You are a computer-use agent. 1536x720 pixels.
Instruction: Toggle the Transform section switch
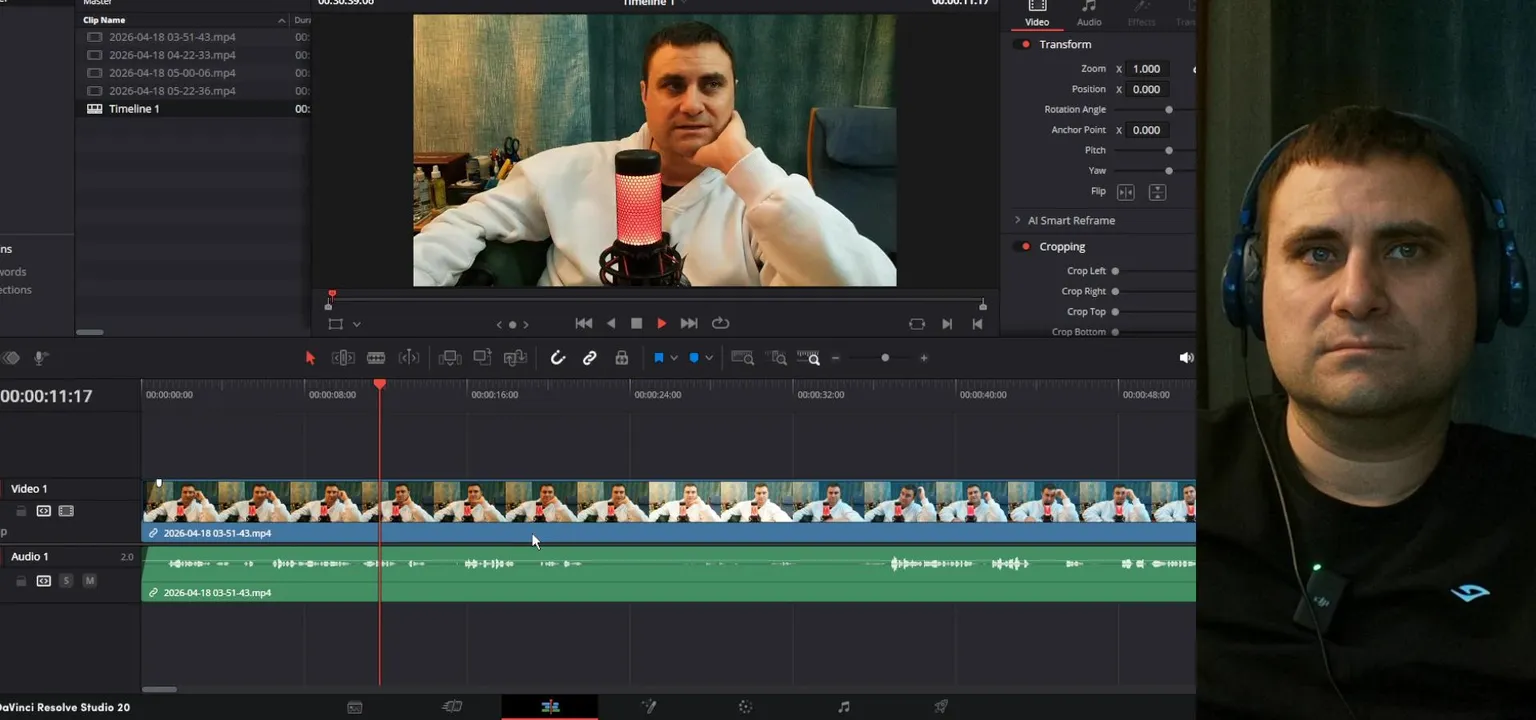point(1024,45)
